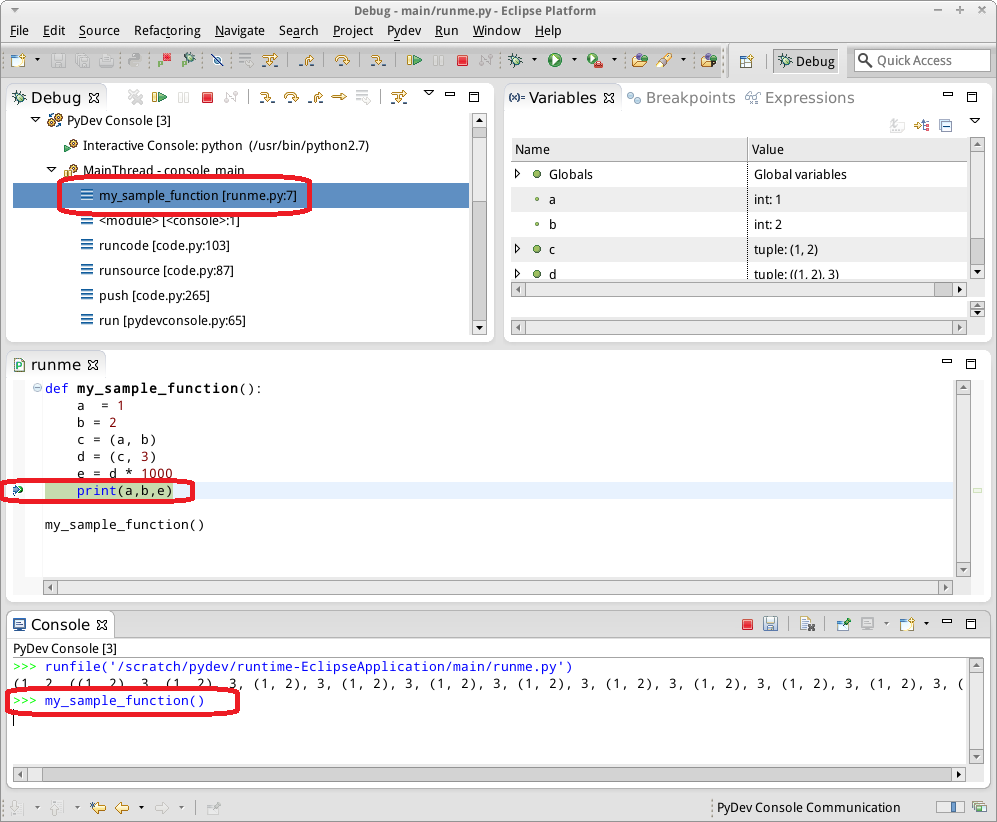This screenshot has width=997, height=822.
Task: Click Step Return in Debug view toolbar
Action: coord(315,97)
